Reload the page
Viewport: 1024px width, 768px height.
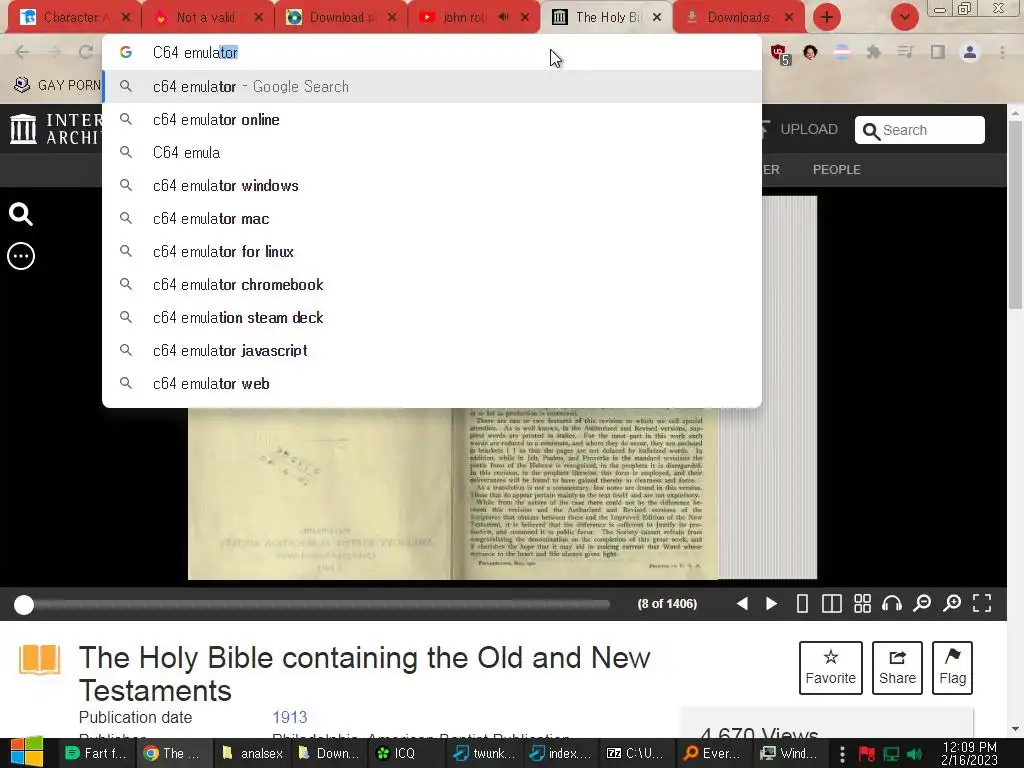tap(86, 52)
